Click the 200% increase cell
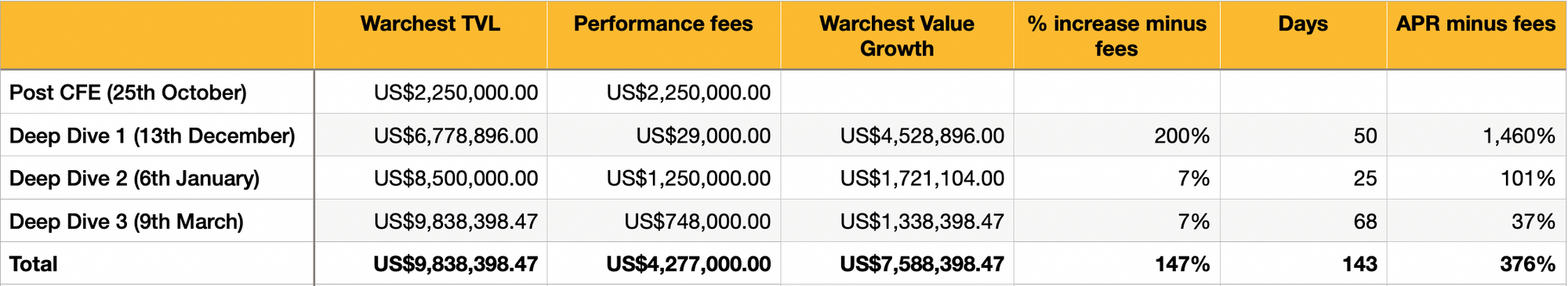The image size is (1568, 286). click(x=1116, y=136)
